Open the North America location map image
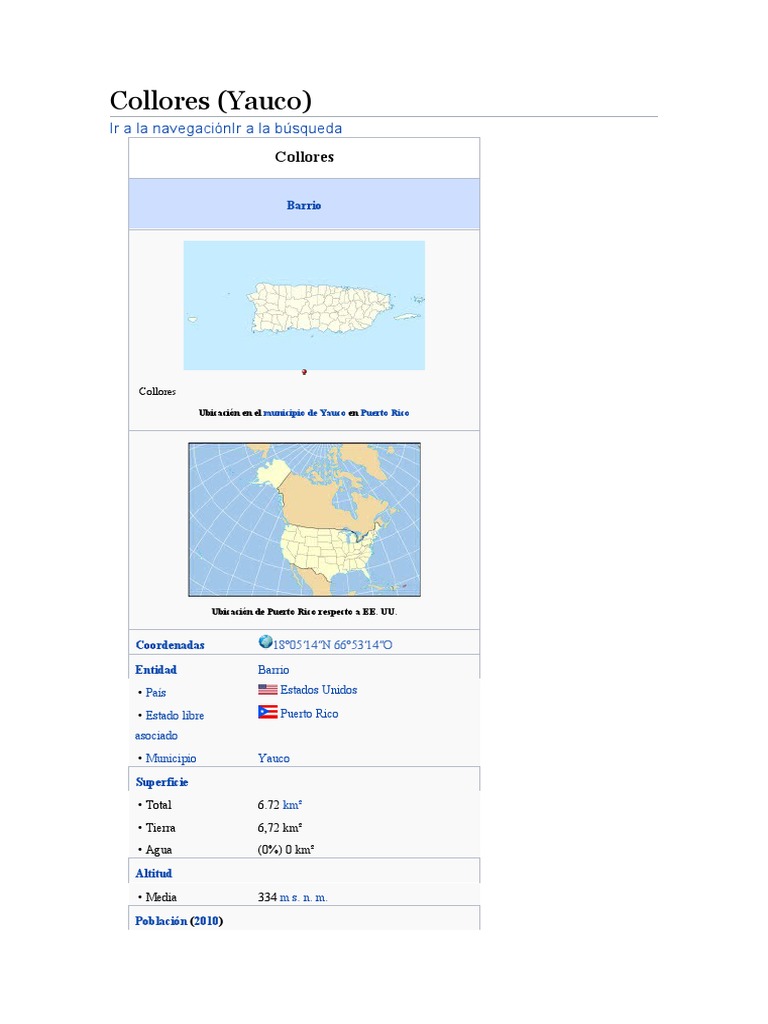768x1024 pixels. [x=304, y=520]
